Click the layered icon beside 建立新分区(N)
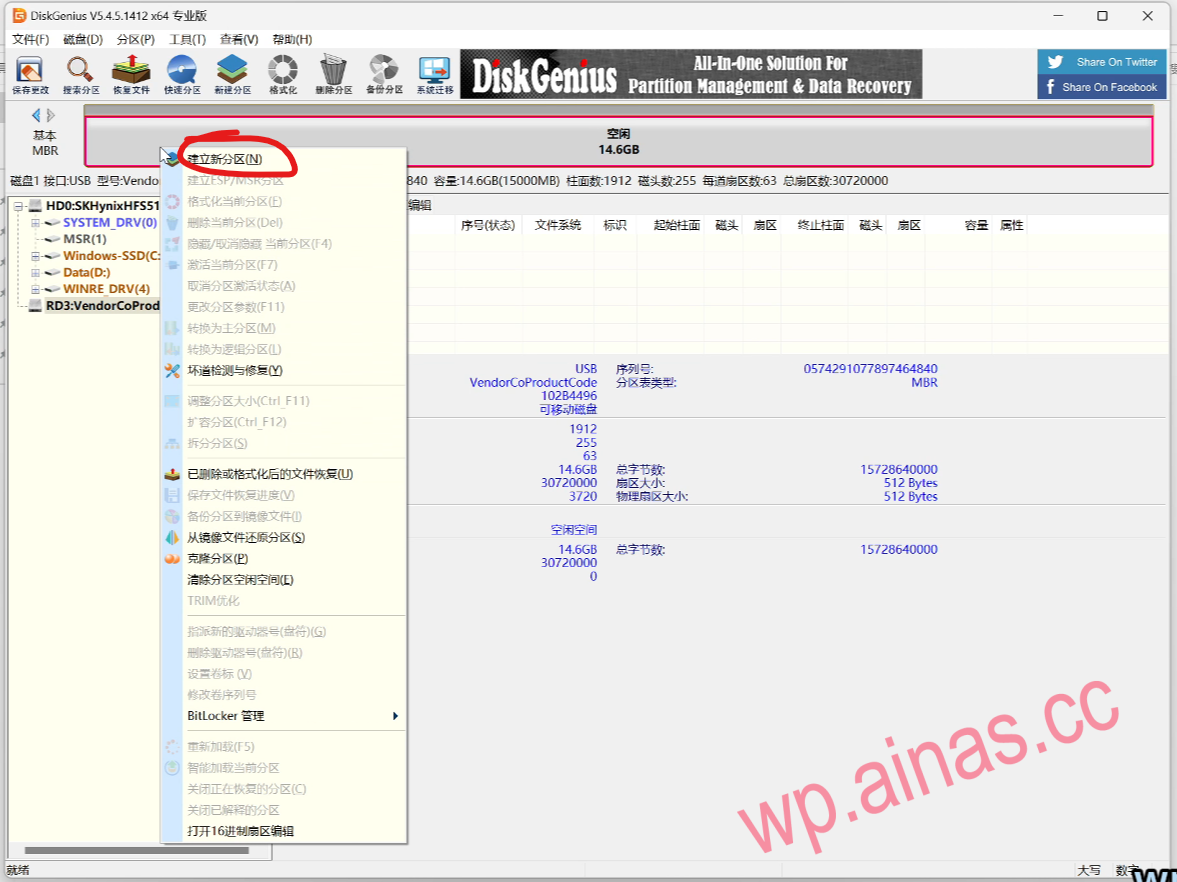This screenshot has height=882, width=1177. point(173,159)
